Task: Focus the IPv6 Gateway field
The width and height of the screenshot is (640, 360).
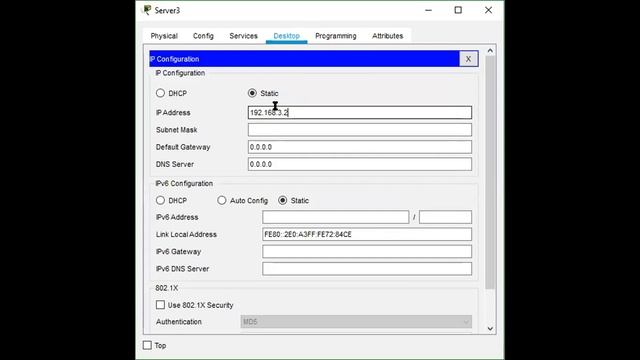Action: pyautogui.click(x=367, y=251)
